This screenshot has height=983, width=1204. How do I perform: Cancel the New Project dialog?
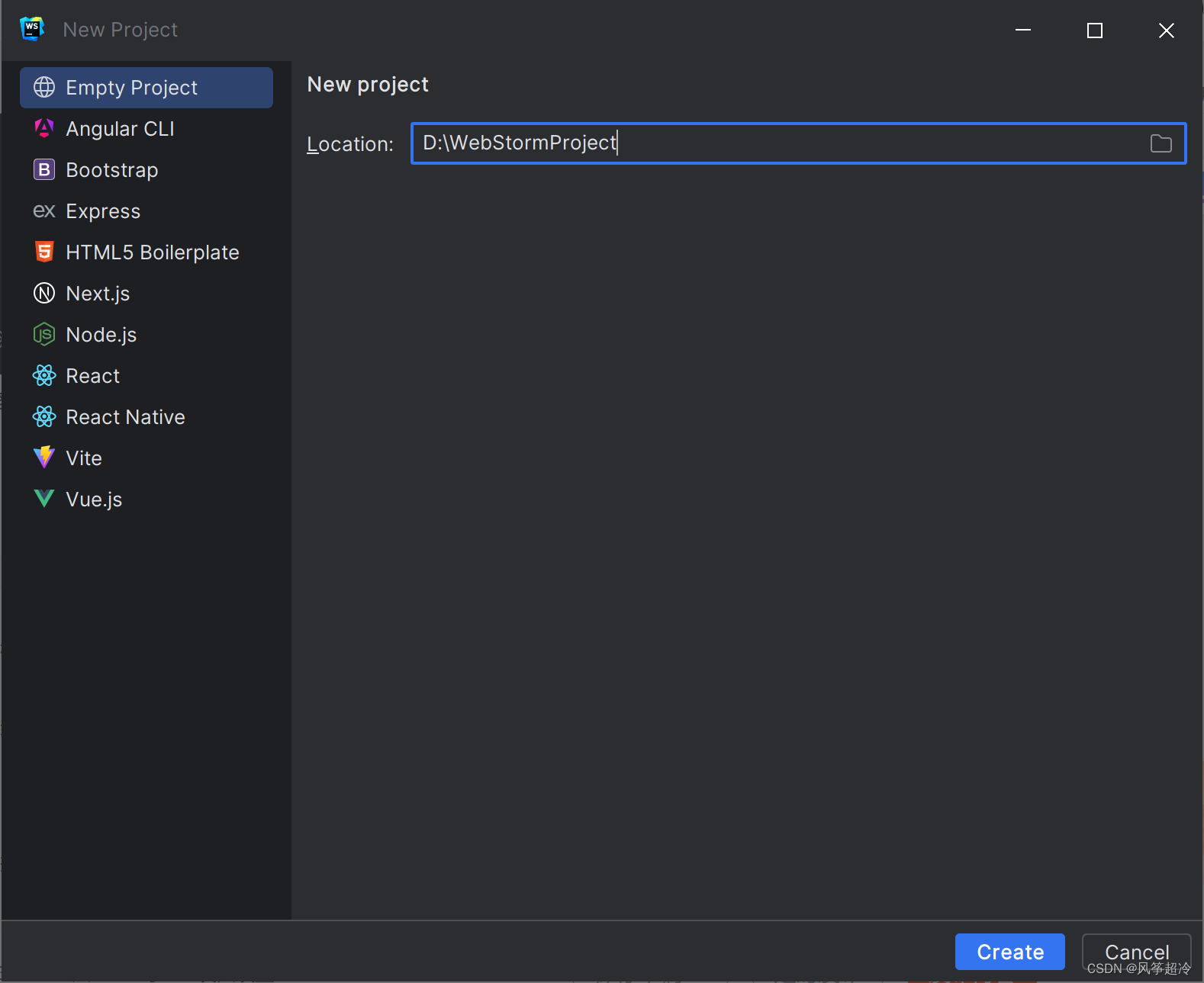click(x=1136, y=951)
